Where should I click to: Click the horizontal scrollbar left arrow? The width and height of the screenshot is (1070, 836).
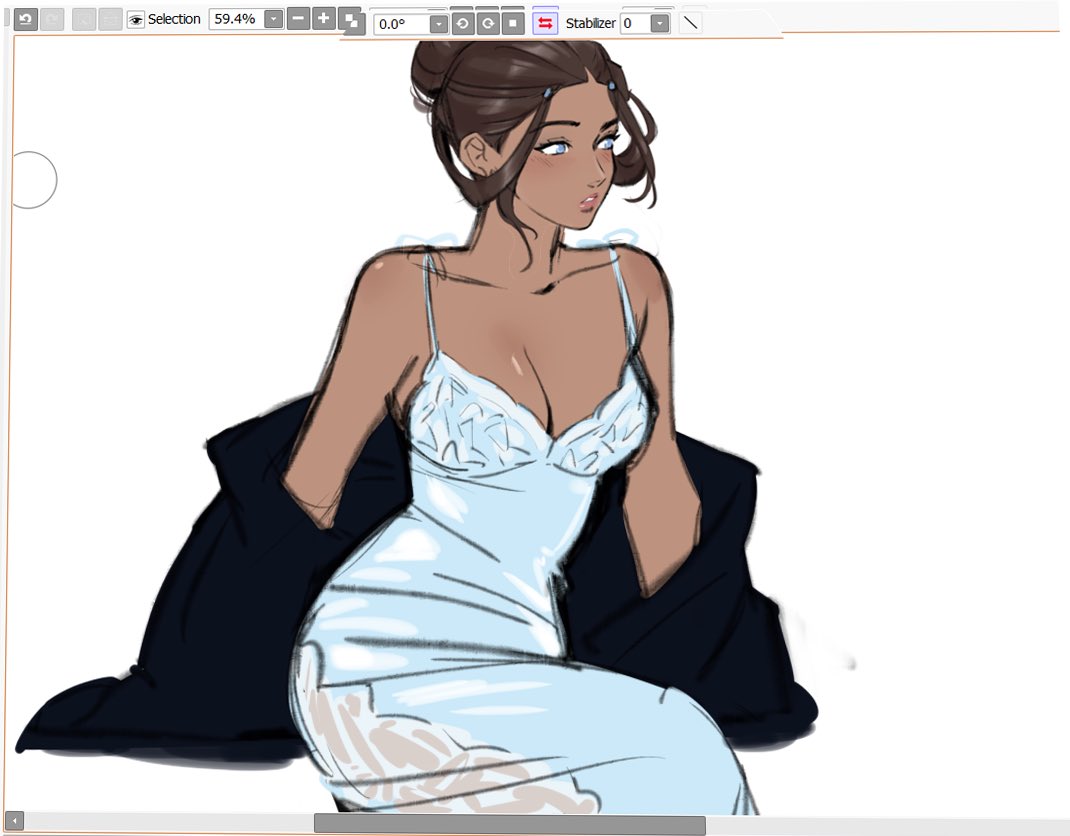[x=14, y=821]
